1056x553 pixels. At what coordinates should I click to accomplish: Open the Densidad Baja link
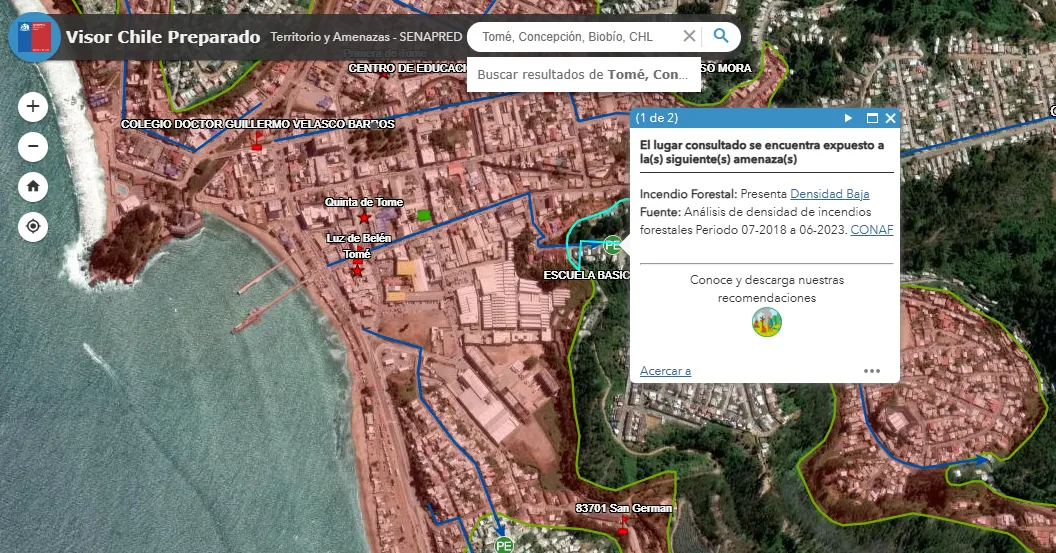[829, 194]
